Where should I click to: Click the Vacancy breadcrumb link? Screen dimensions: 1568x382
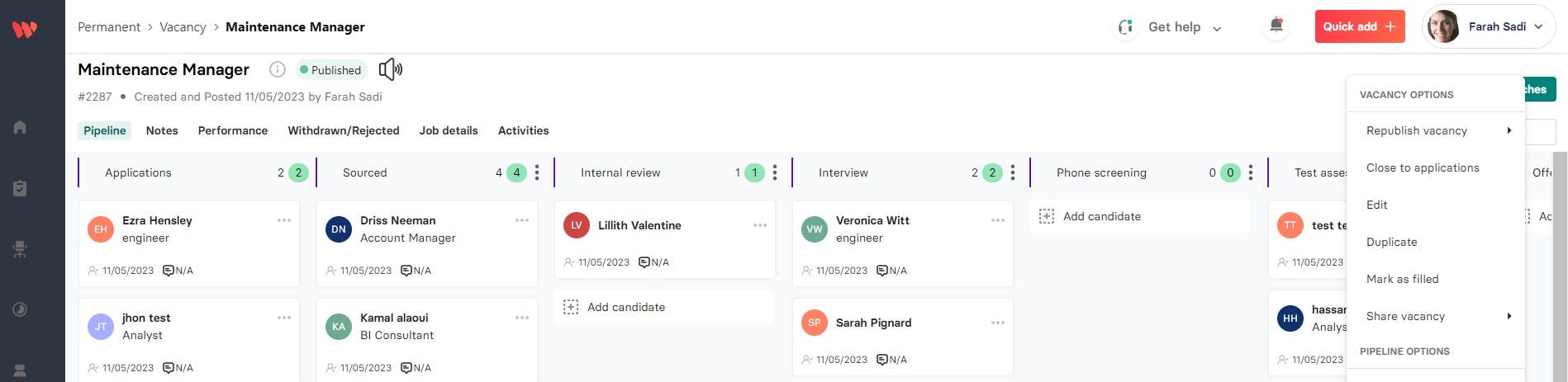183,27
